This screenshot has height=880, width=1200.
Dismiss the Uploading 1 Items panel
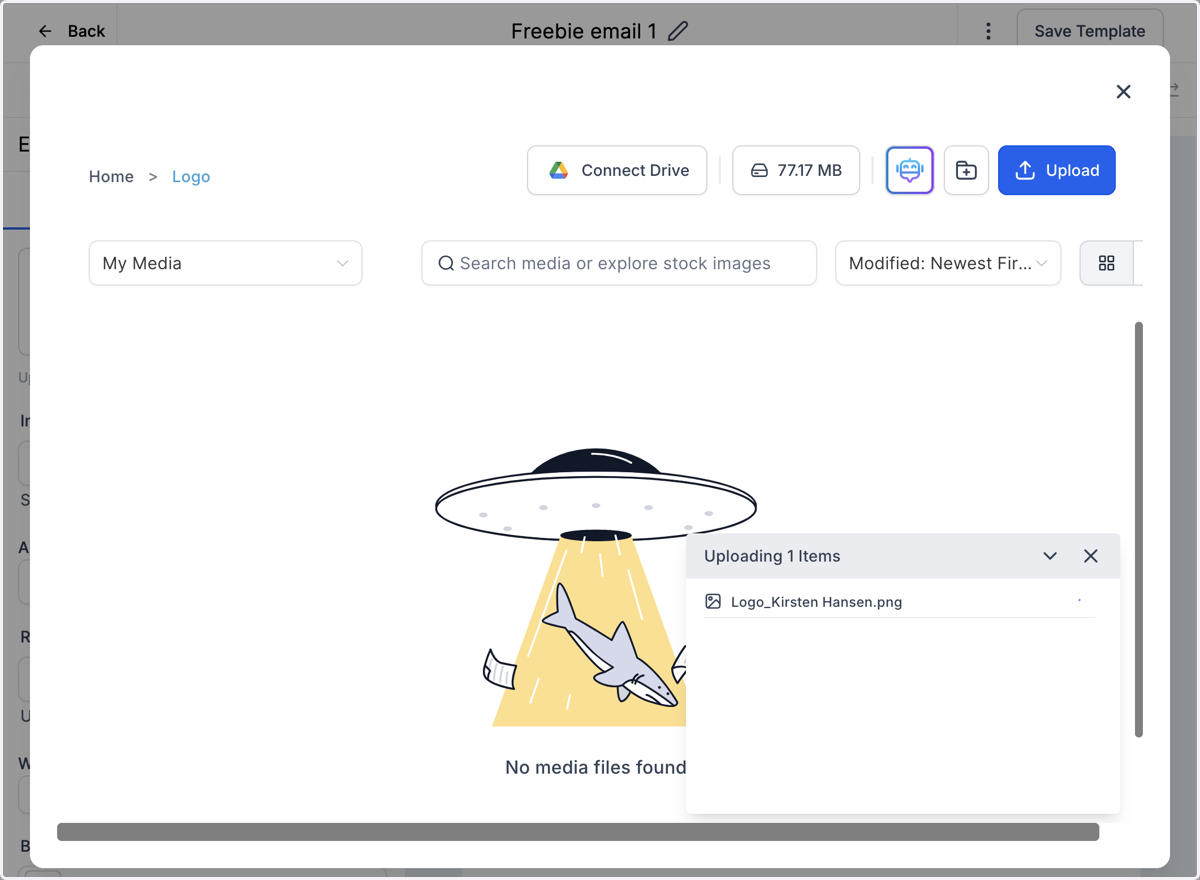click(1091, 556)
